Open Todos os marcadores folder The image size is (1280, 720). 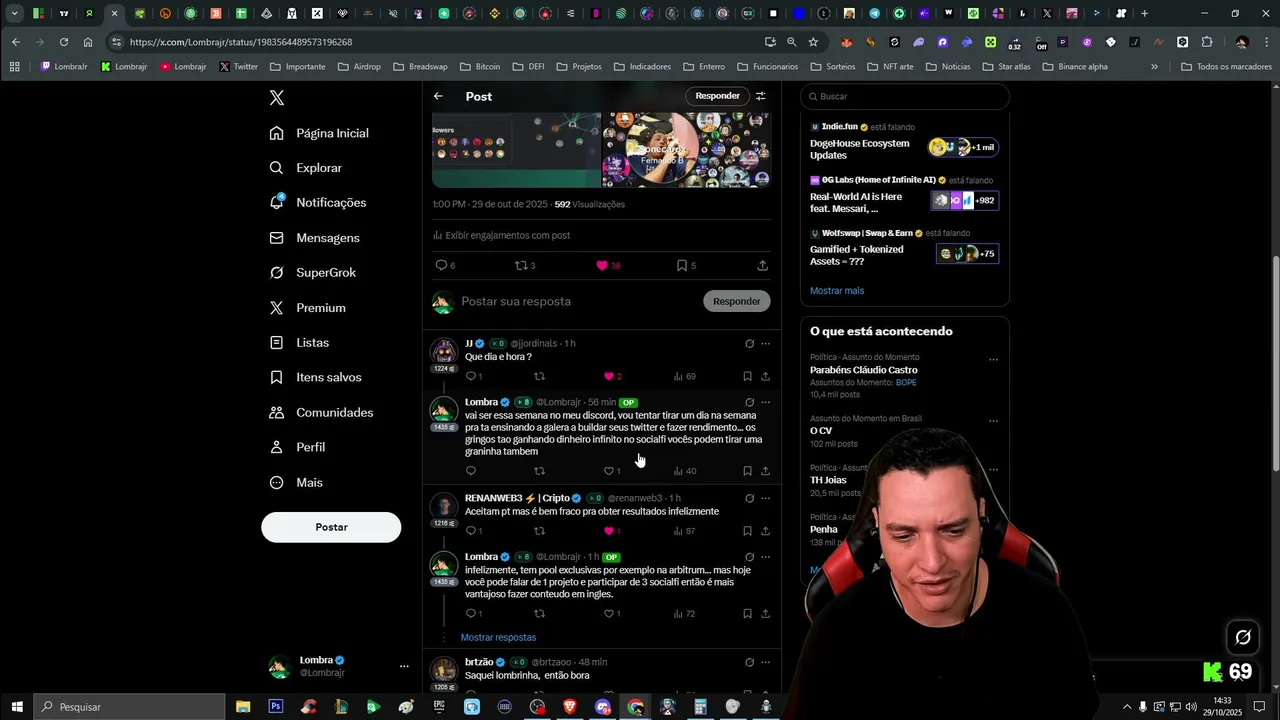1226,67
